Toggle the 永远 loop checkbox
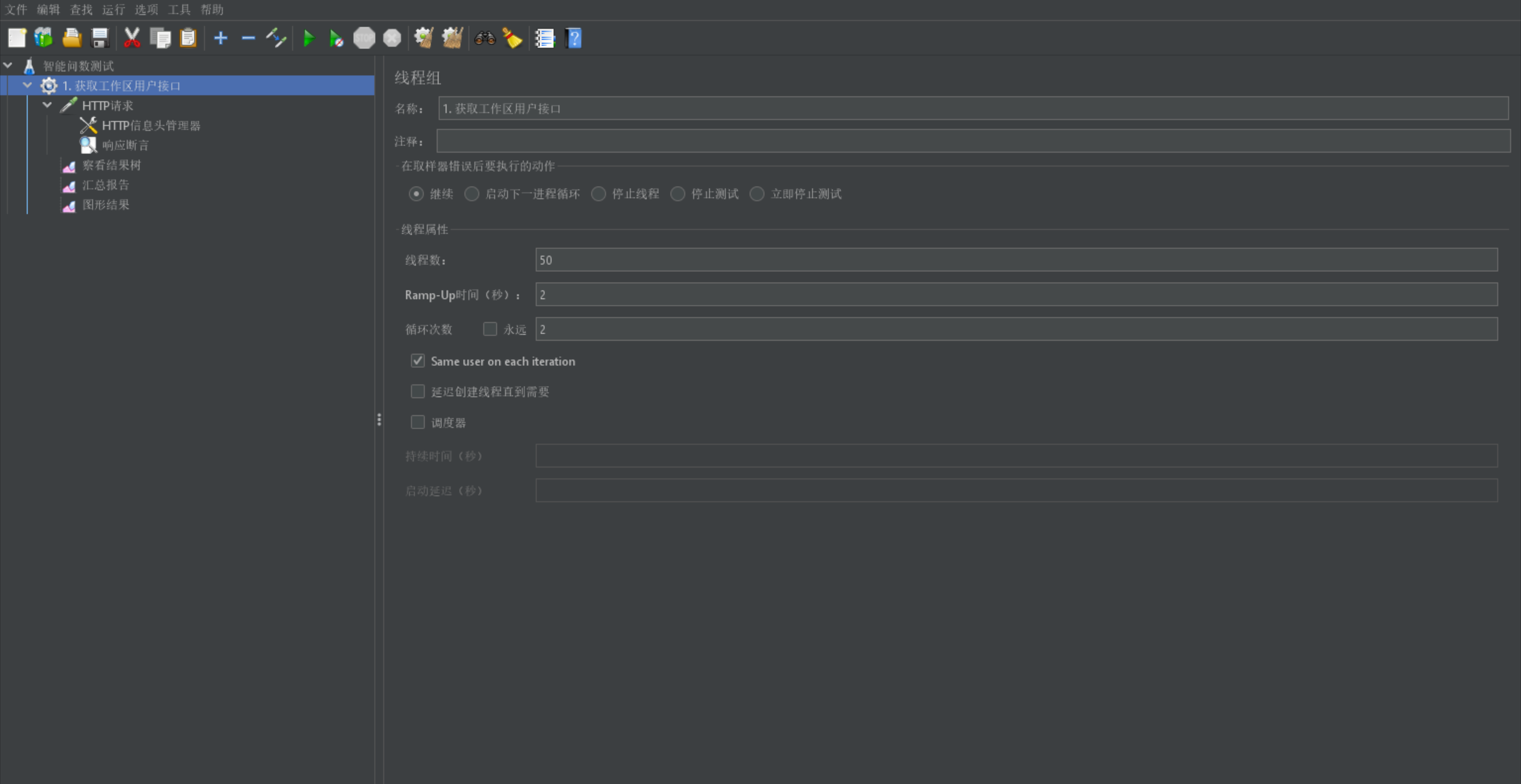 point(490,329)
